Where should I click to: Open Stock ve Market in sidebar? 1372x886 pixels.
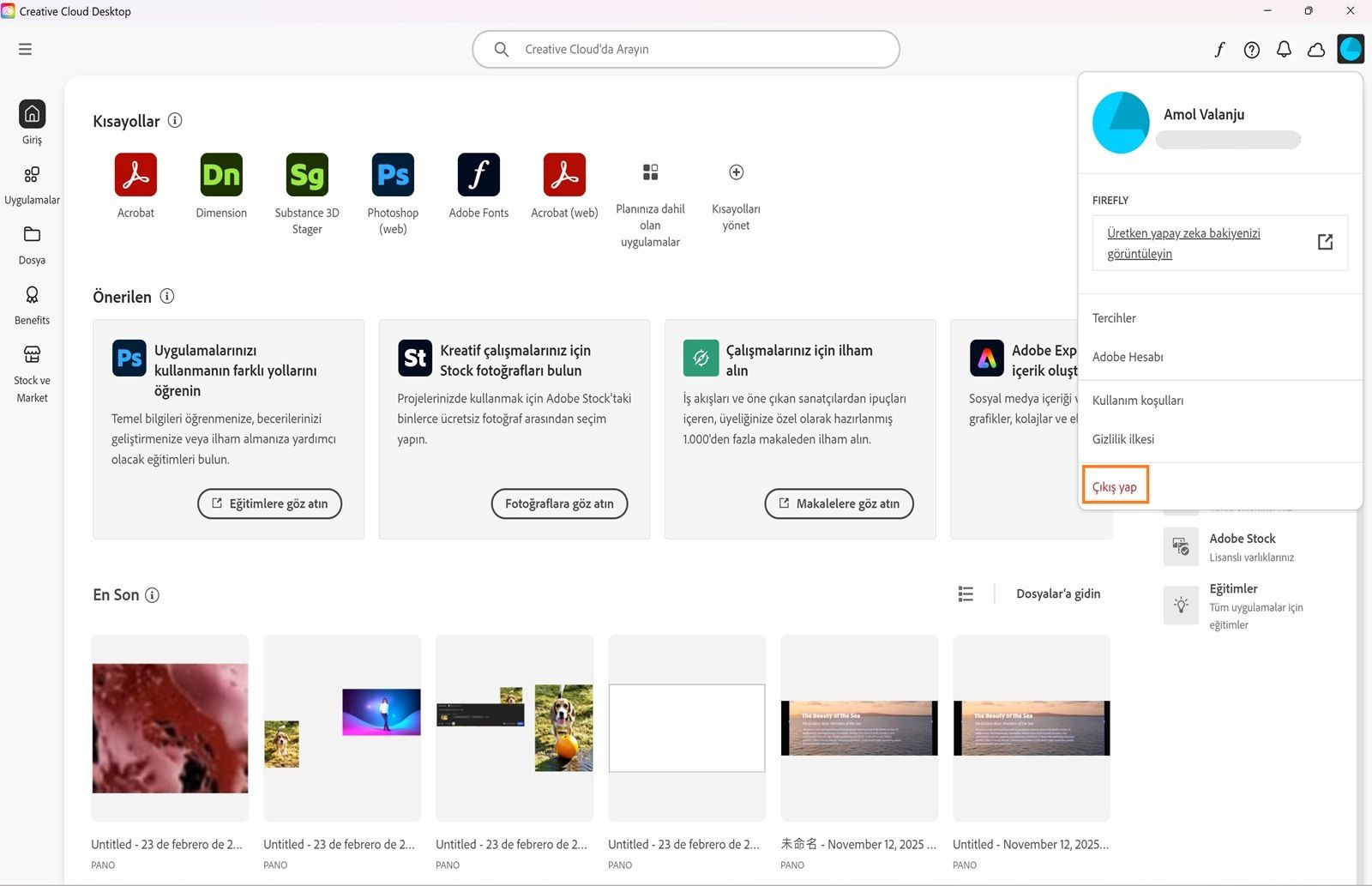coord(32,374)
